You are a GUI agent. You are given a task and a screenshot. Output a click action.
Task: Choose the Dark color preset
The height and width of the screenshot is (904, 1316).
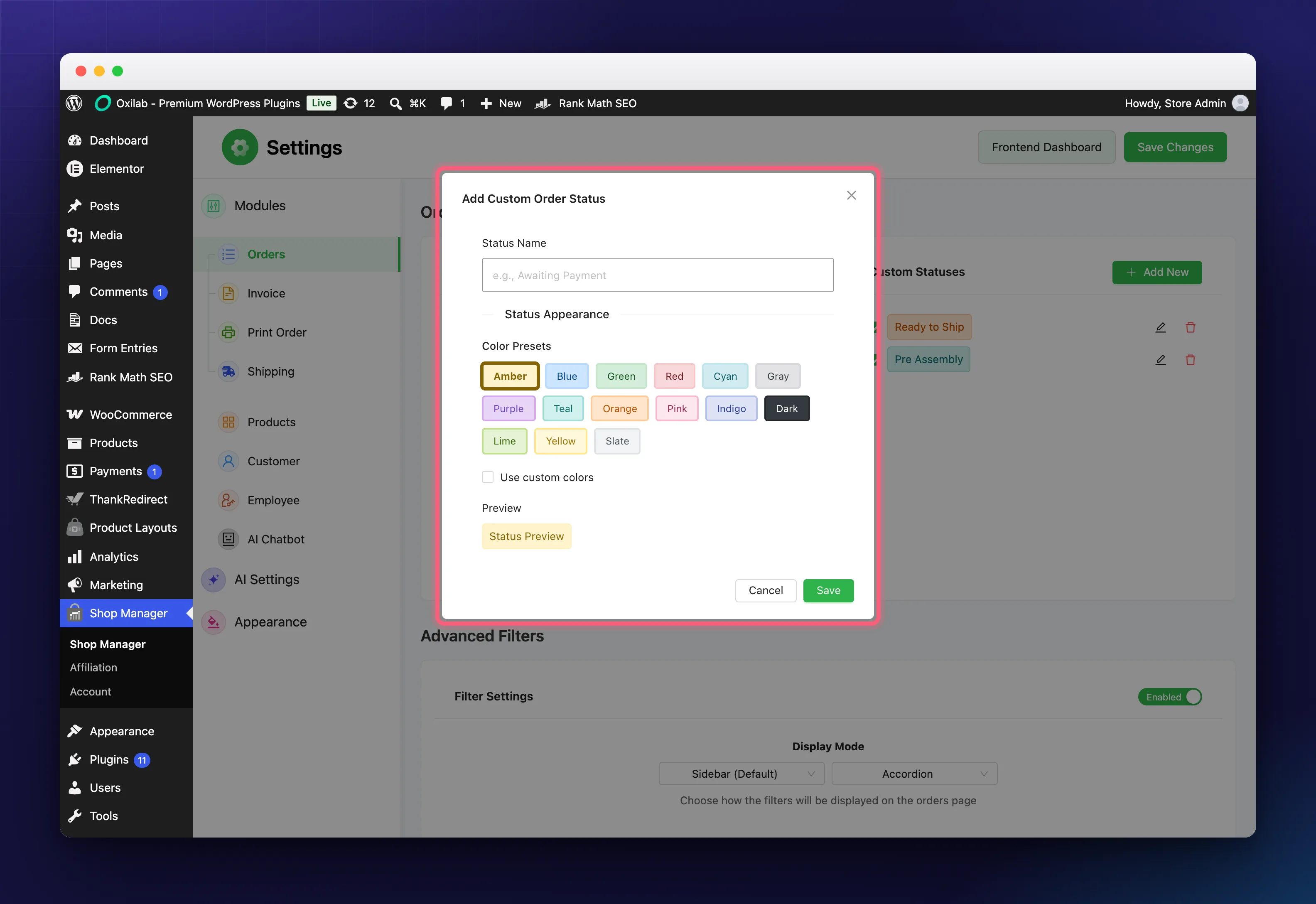[786, 408]
